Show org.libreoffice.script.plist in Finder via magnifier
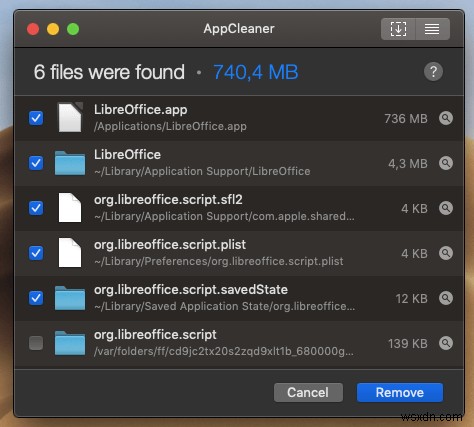 click(446, 253)
